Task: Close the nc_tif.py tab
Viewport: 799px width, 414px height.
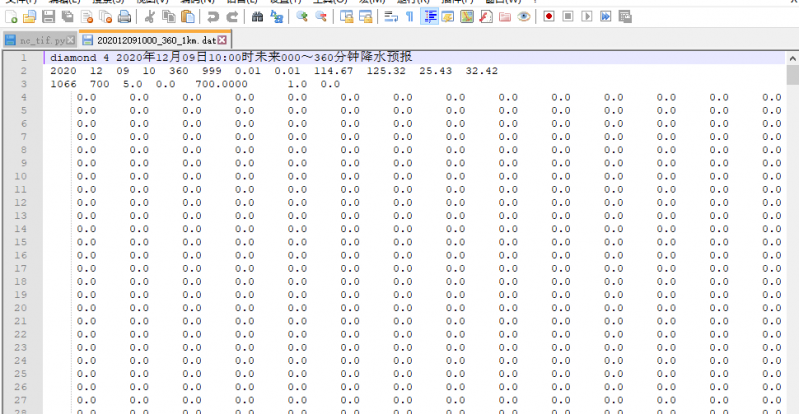Action: point(71,40)
